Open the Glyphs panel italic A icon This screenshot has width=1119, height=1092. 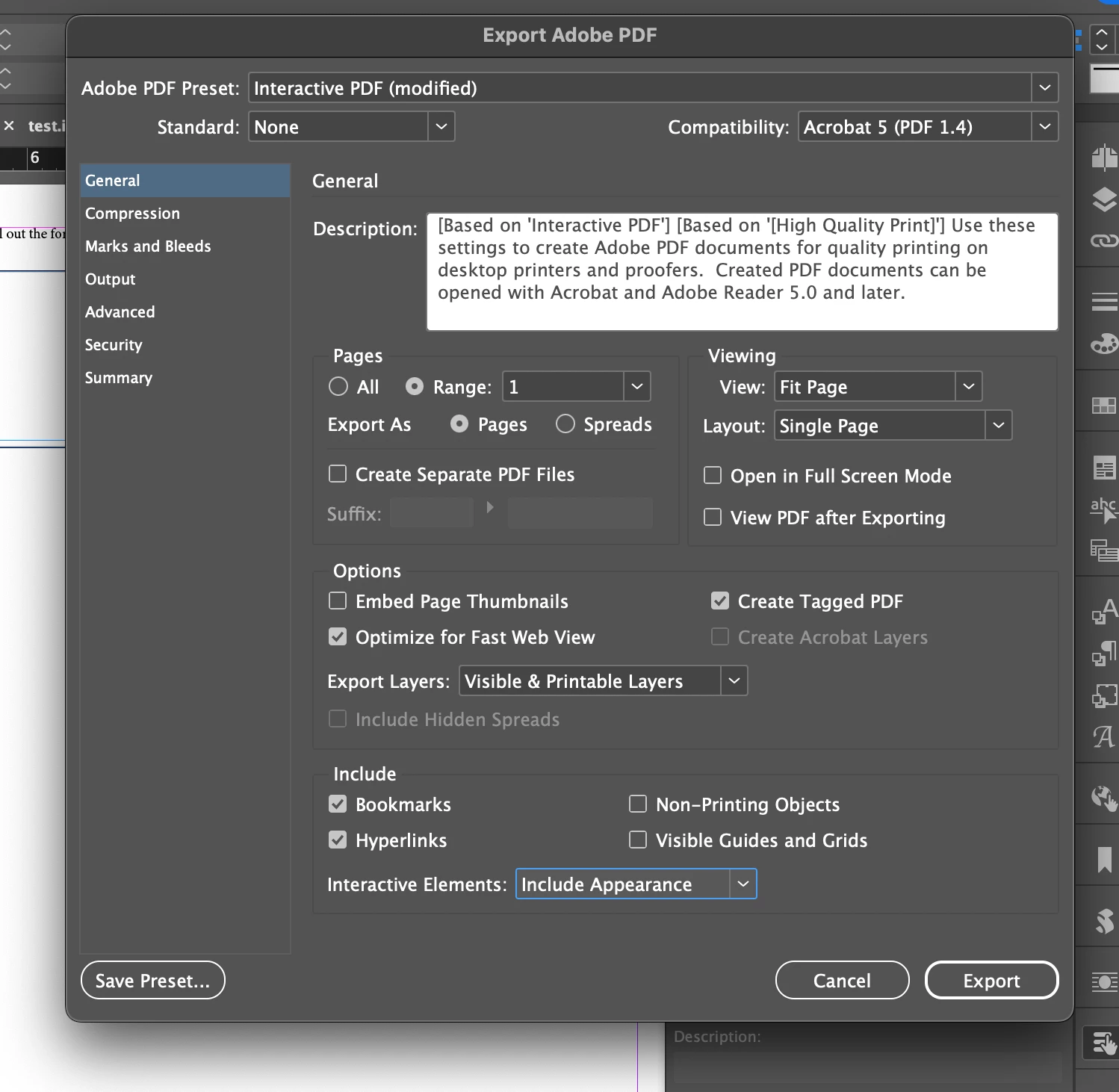point(1104,737)
